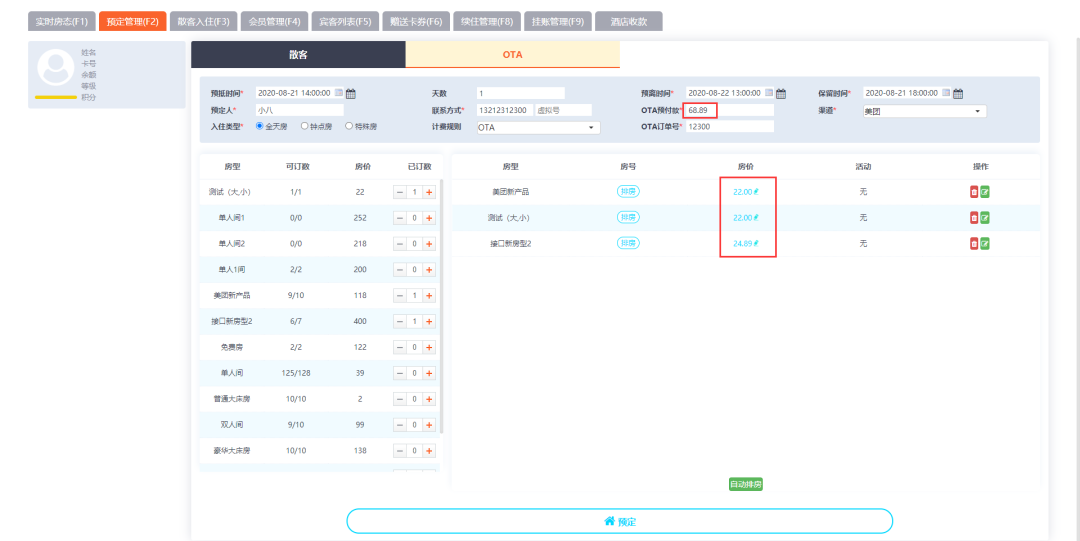Open calendar icon for 保留时间 field
Viewport: 1080px width, 541px height.
[958, 93]
